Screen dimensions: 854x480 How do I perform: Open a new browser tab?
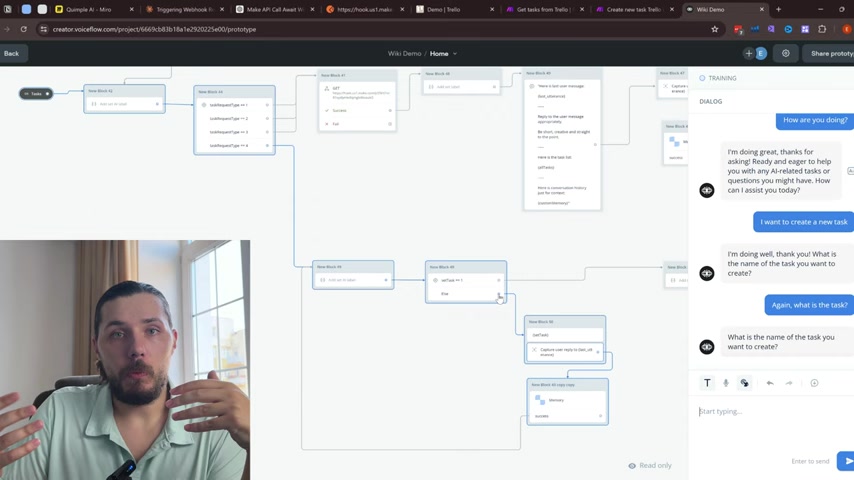click(778, 9)
